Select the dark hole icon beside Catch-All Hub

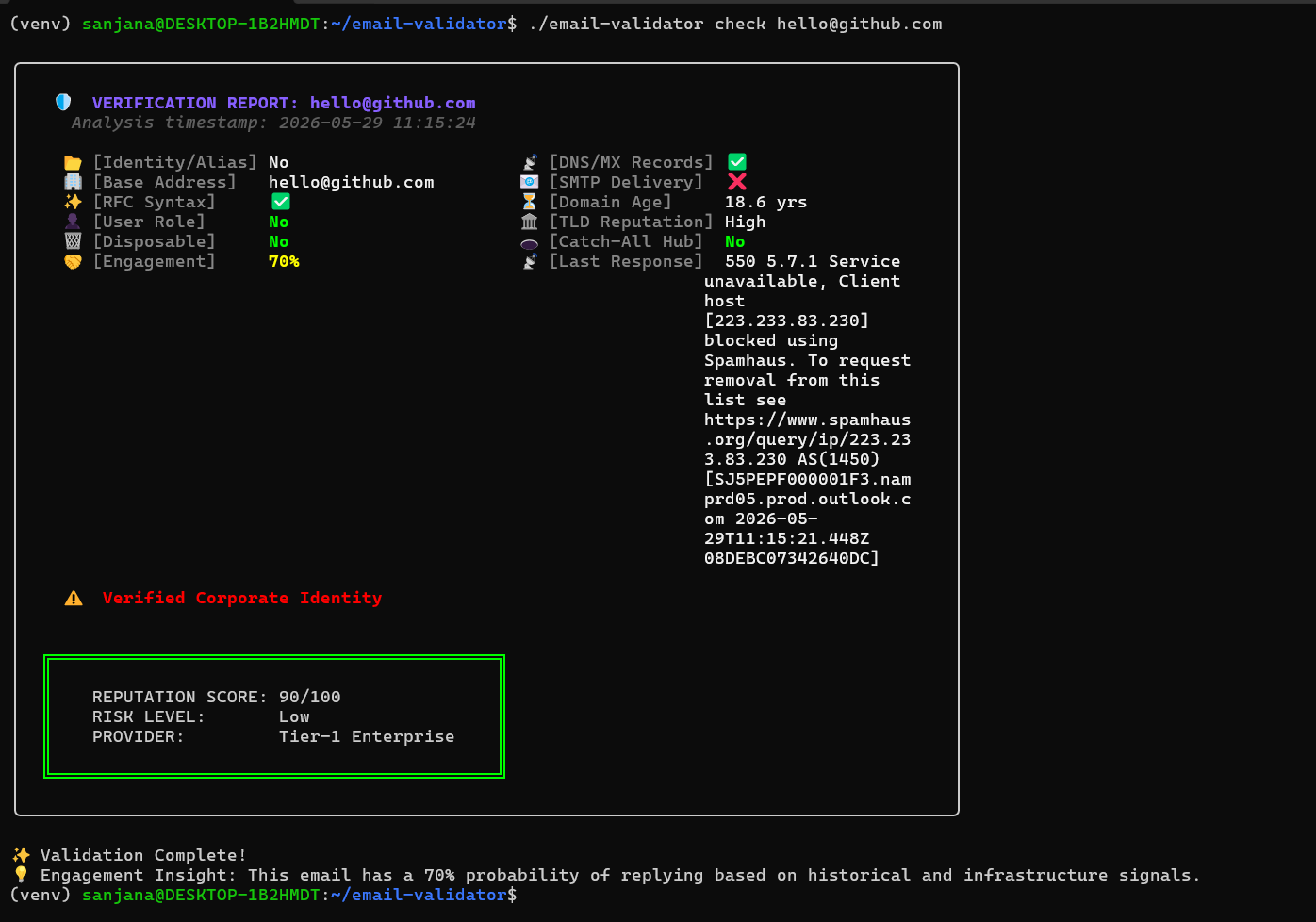(x=530, y=242)
